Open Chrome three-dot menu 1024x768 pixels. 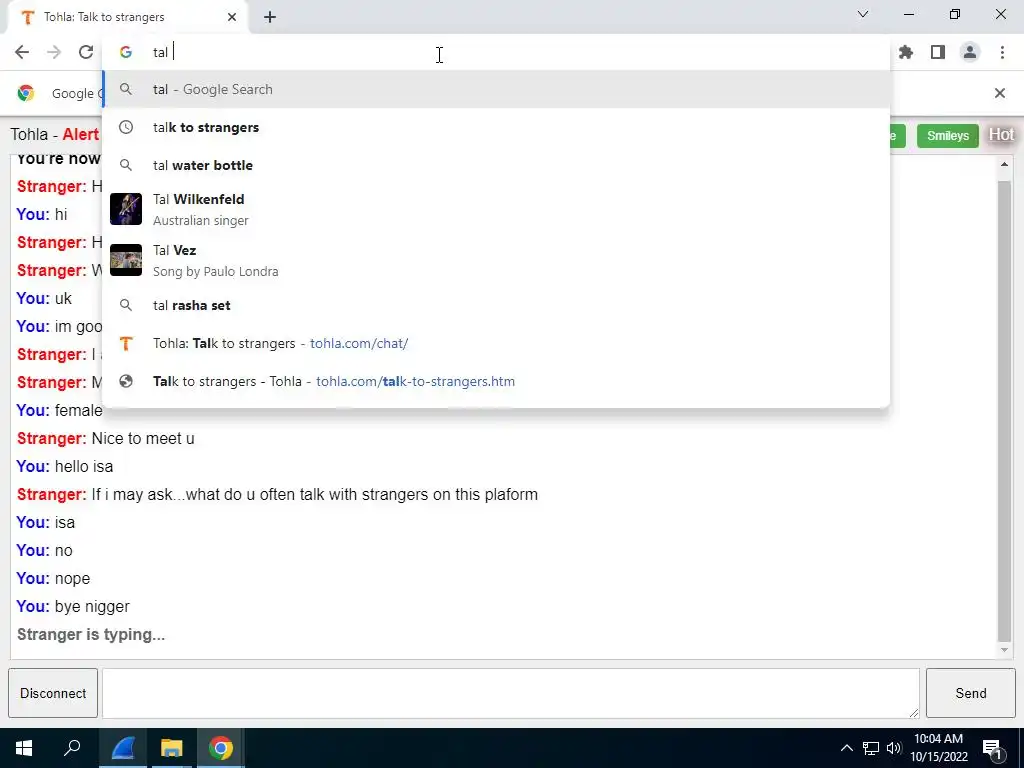click(1002, 52)
